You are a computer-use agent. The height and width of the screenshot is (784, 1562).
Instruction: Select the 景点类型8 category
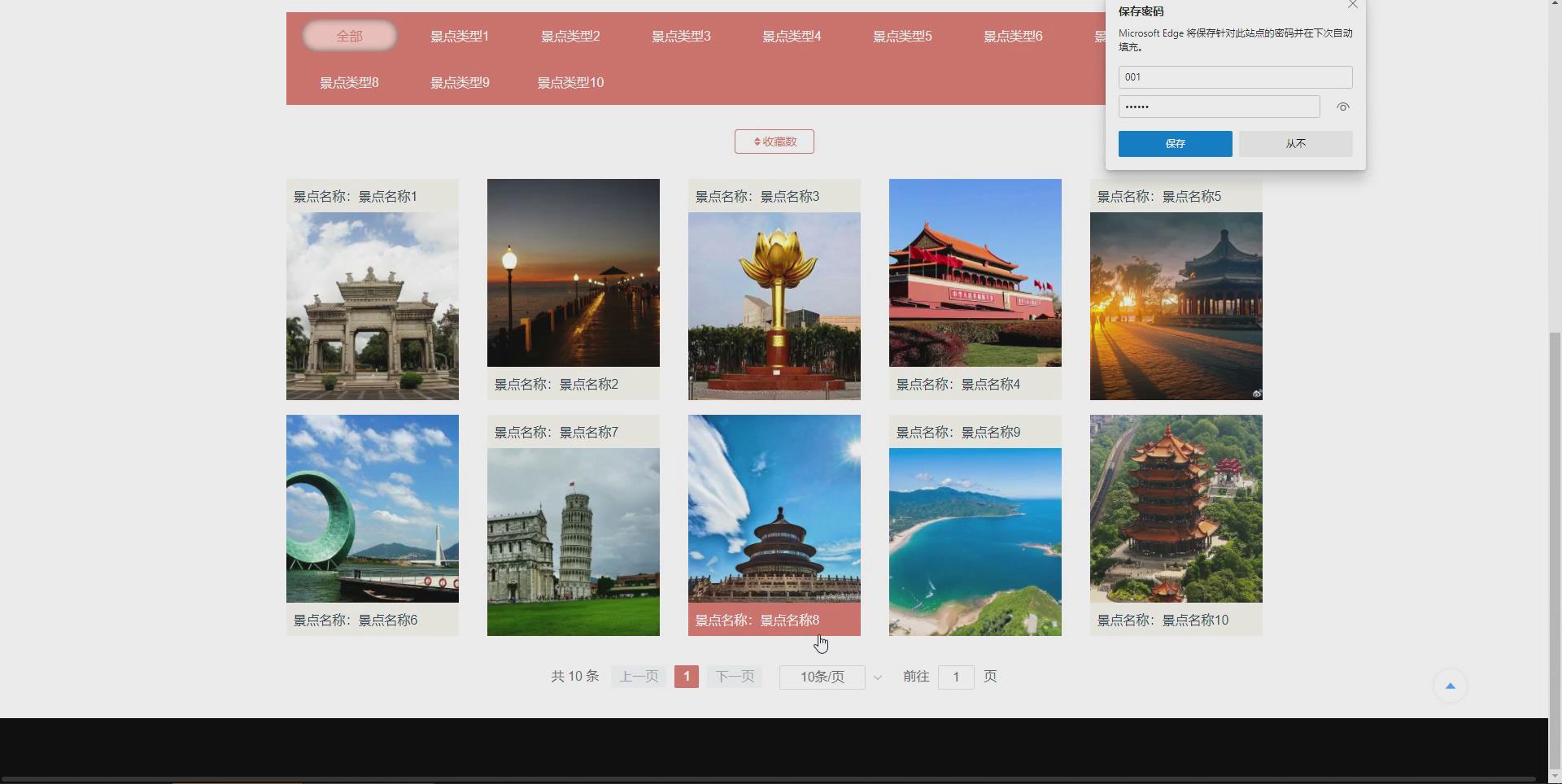348,82
